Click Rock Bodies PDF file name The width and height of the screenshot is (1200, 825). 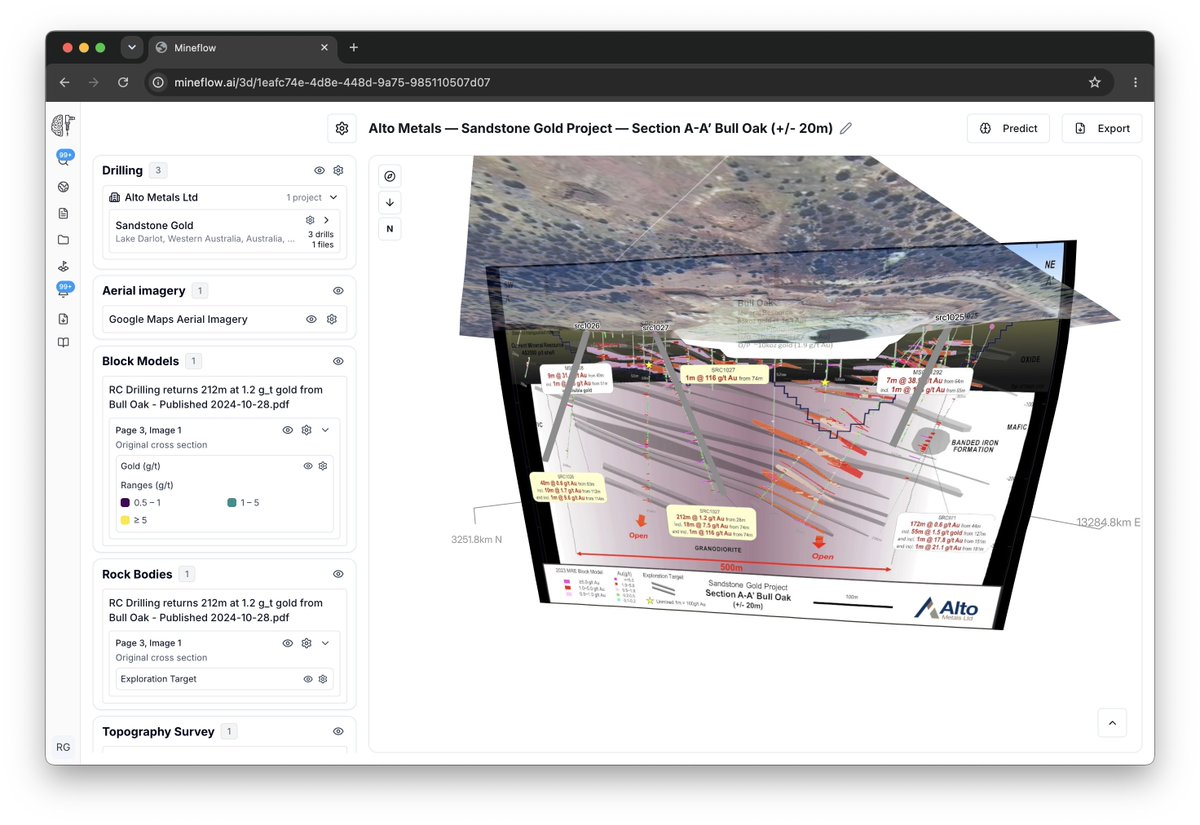pos(215,610)
